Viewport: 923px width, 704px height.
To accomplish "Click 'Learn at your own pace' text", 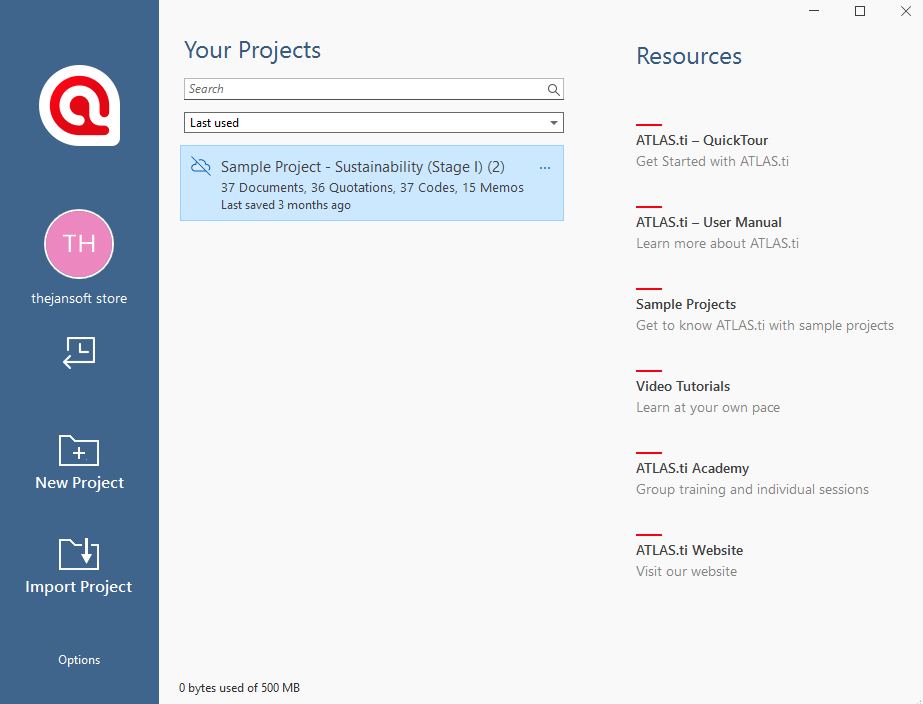I will pyautogui.click(x=708, y=407).
